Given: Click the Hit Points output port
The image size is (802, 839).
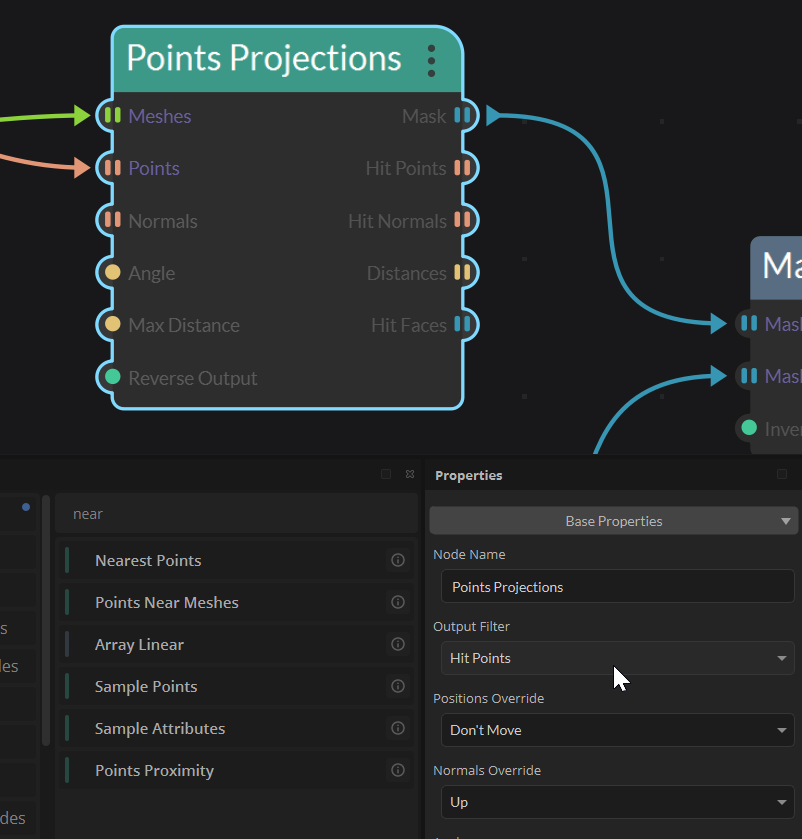Looking at the screenshot, I should point(462,167).
